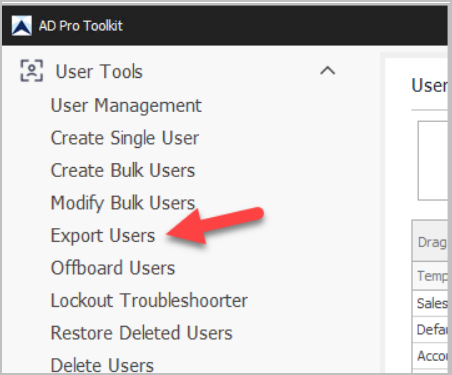Select the Defa row in the table
This screenshot has height=375, width=452.
click(x=430, y=330)
